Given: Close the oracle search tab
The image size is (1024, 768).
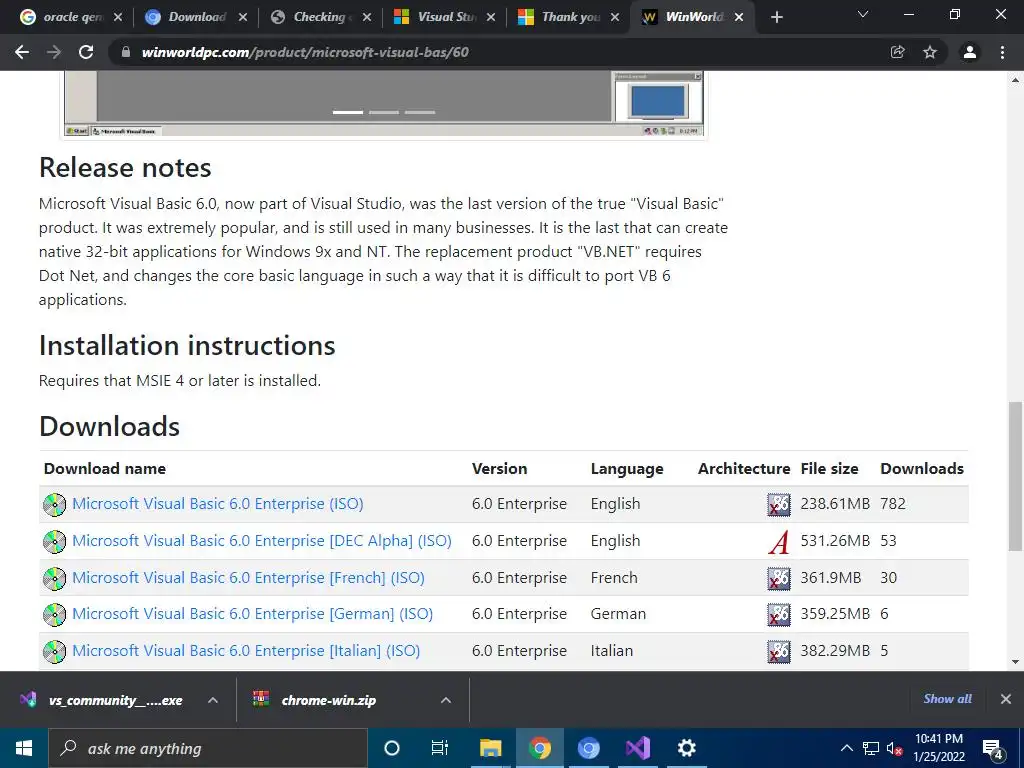Looking at the screenshot, I should pos(118,18).
